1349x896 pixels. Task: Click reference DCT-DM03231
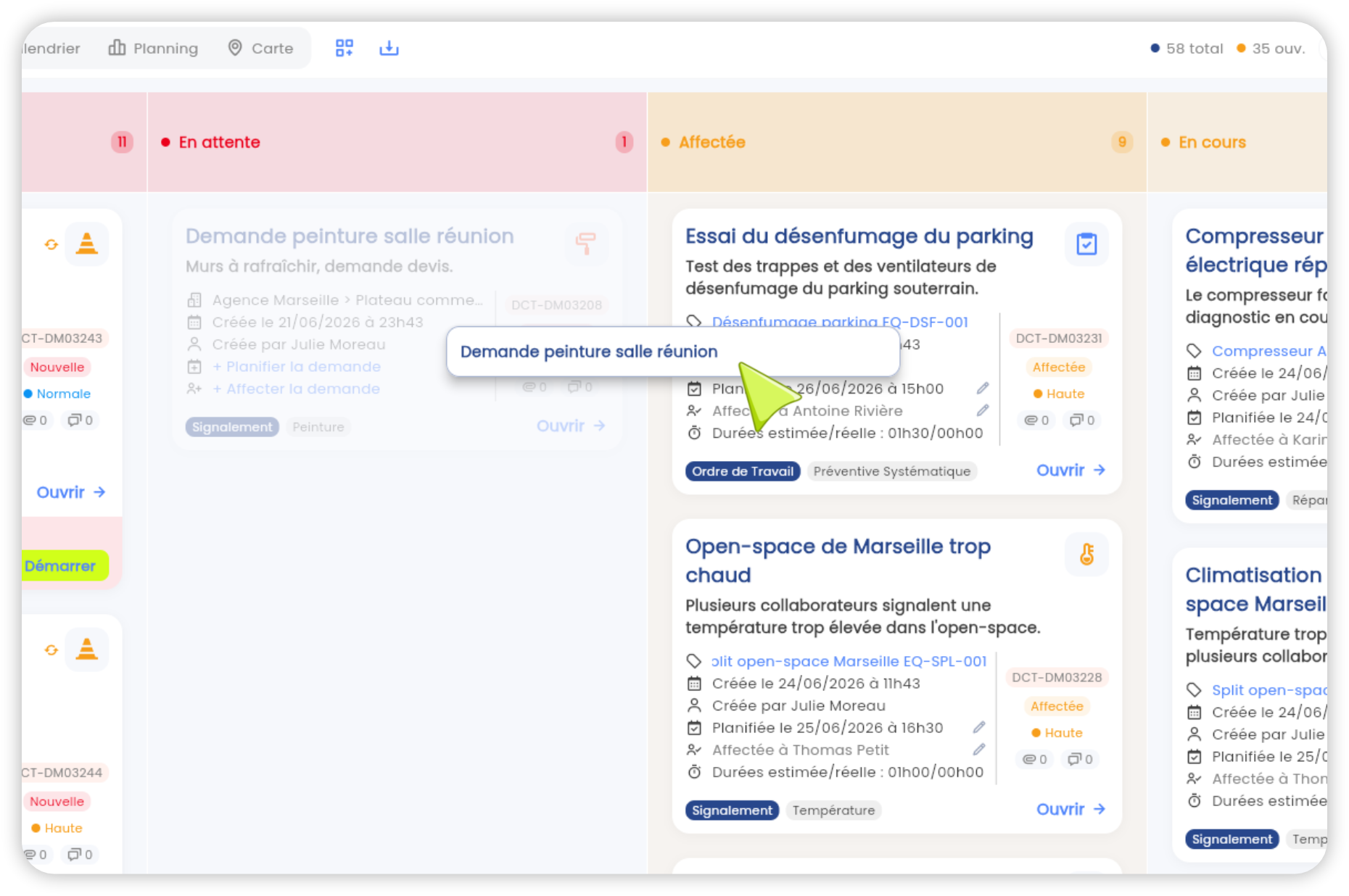pos(1059,339)
